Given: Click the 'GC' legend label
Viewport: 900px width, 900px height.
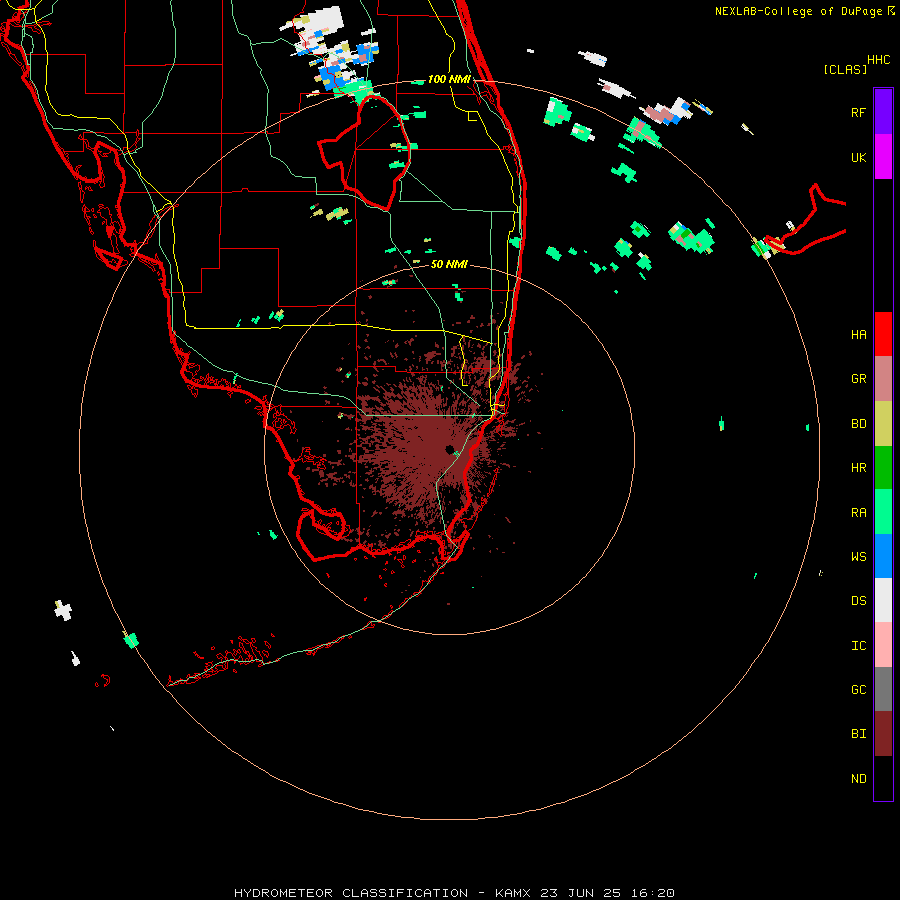Looking at the screenshot, I should (x=858, y=689).
